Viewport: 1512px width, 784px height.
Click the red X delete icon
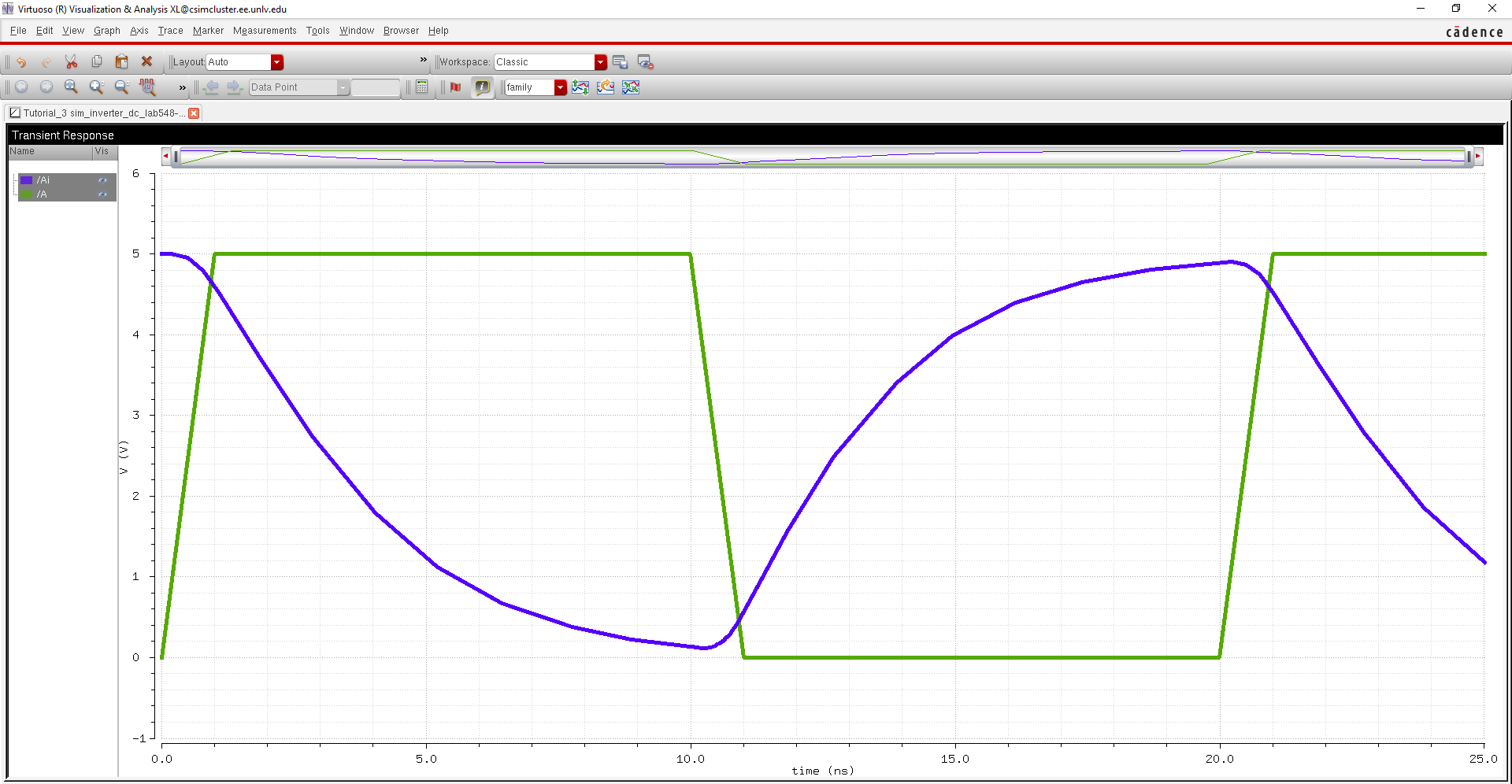(146, 61)
